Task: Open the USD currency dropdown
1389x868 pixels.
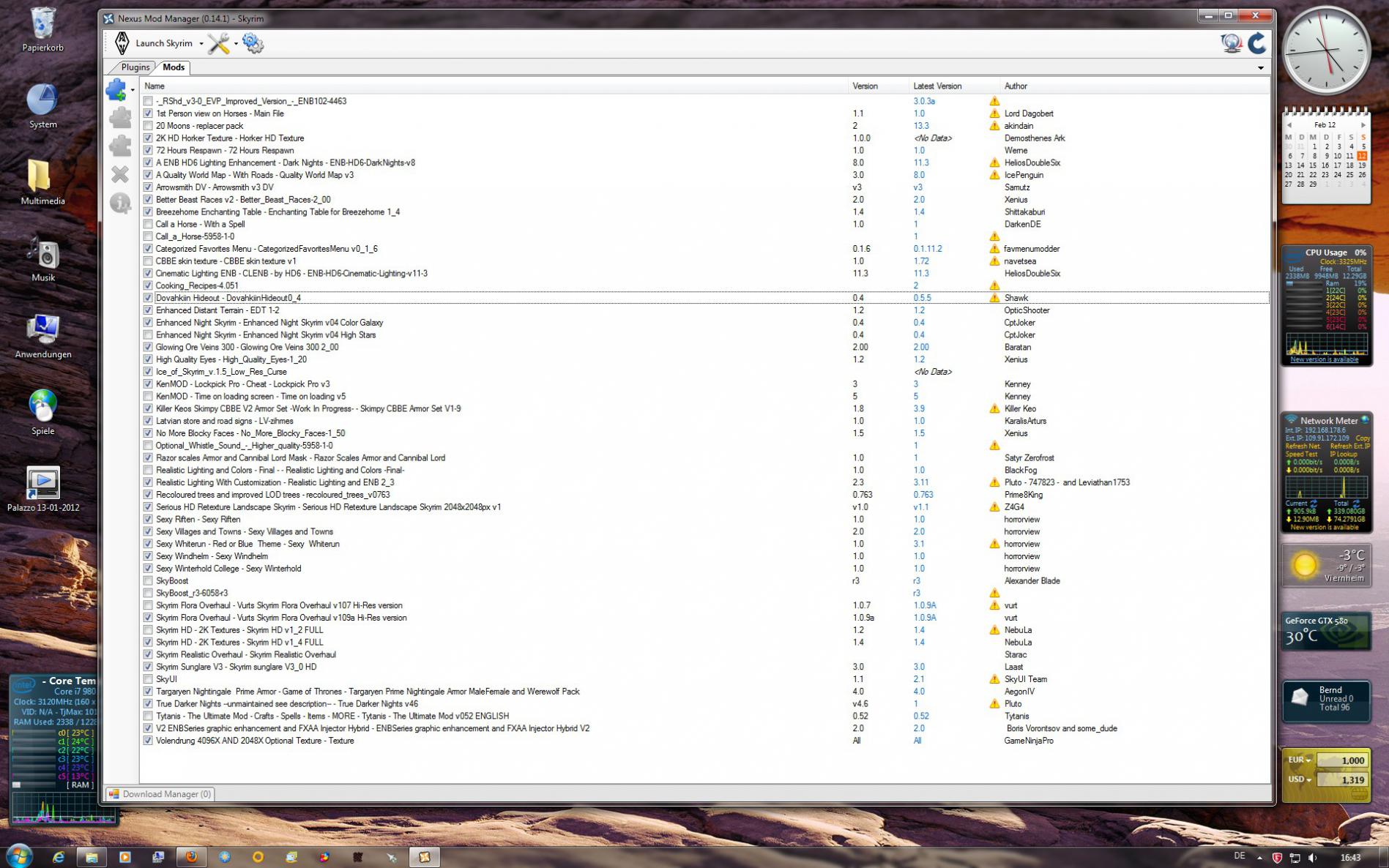Action: tap(1299, 779)
